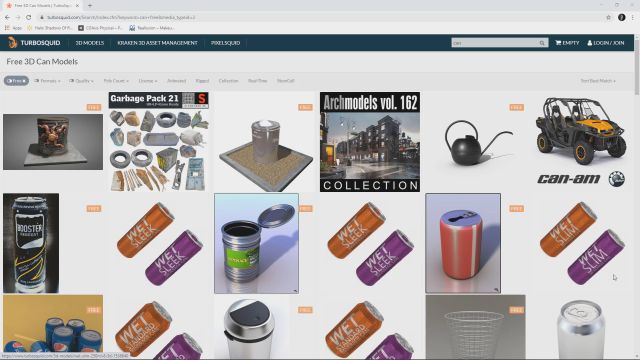The width and height of the screenshot is (640, 360).
Task: Reload the page with the refresh icon
Action: pyautogui.click(x=29, y=17)
